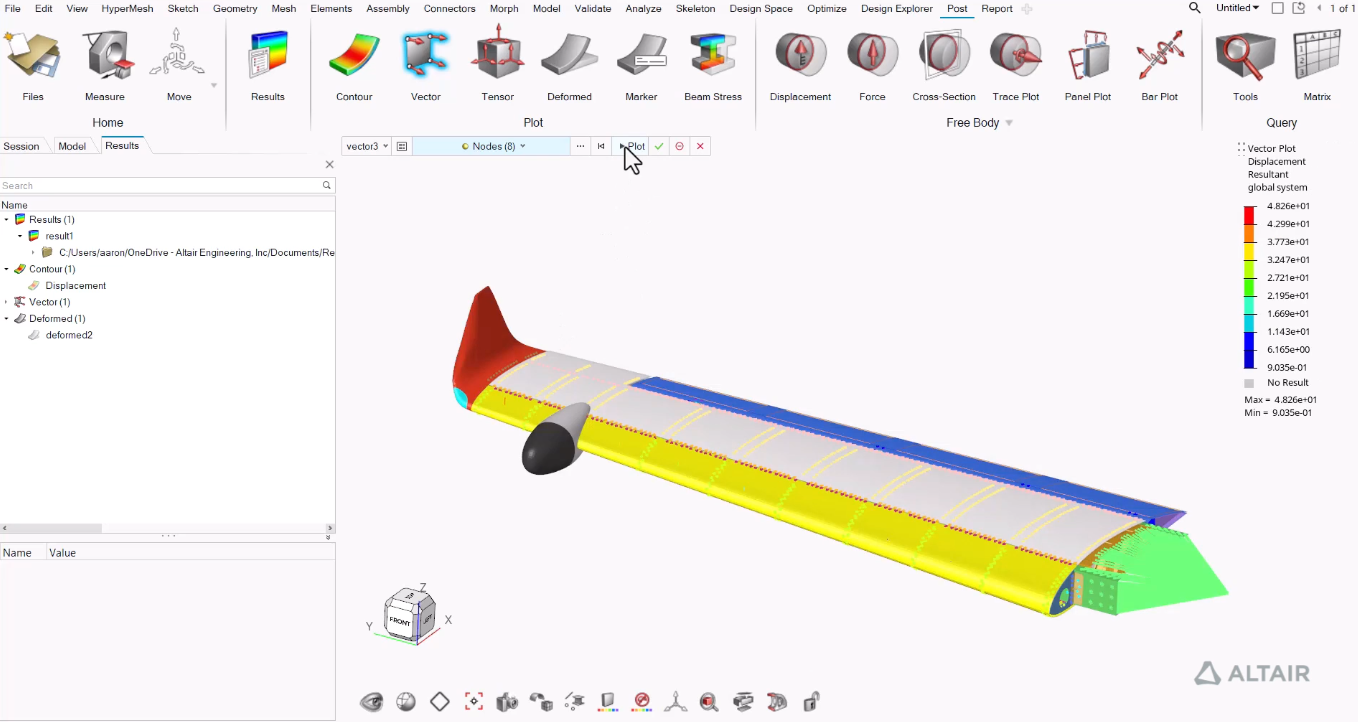Open the vector3 dropdown

click(366, 146)
